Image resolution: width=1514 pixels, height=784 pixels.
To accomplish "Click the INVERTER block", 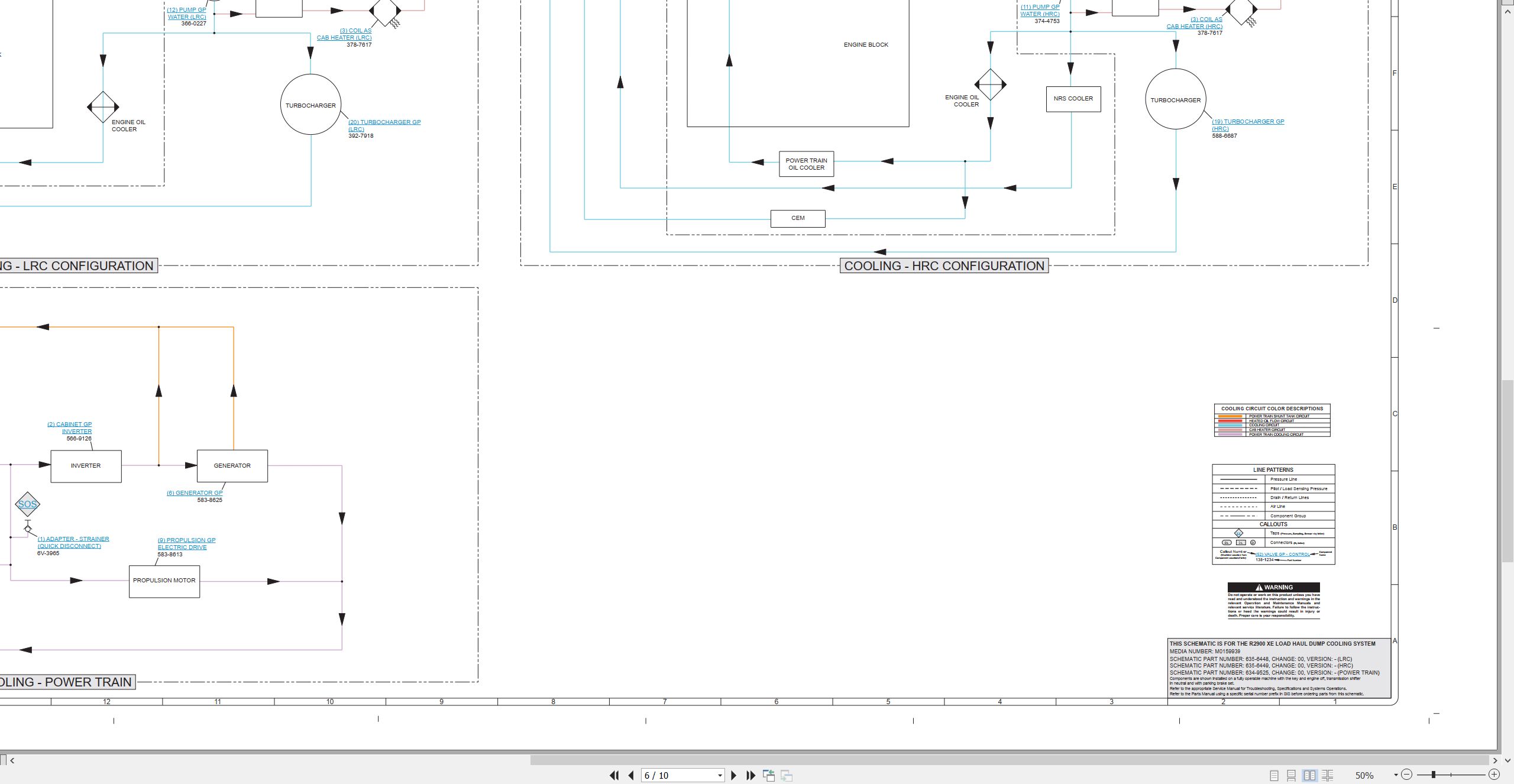I will [x=86, y=466].
